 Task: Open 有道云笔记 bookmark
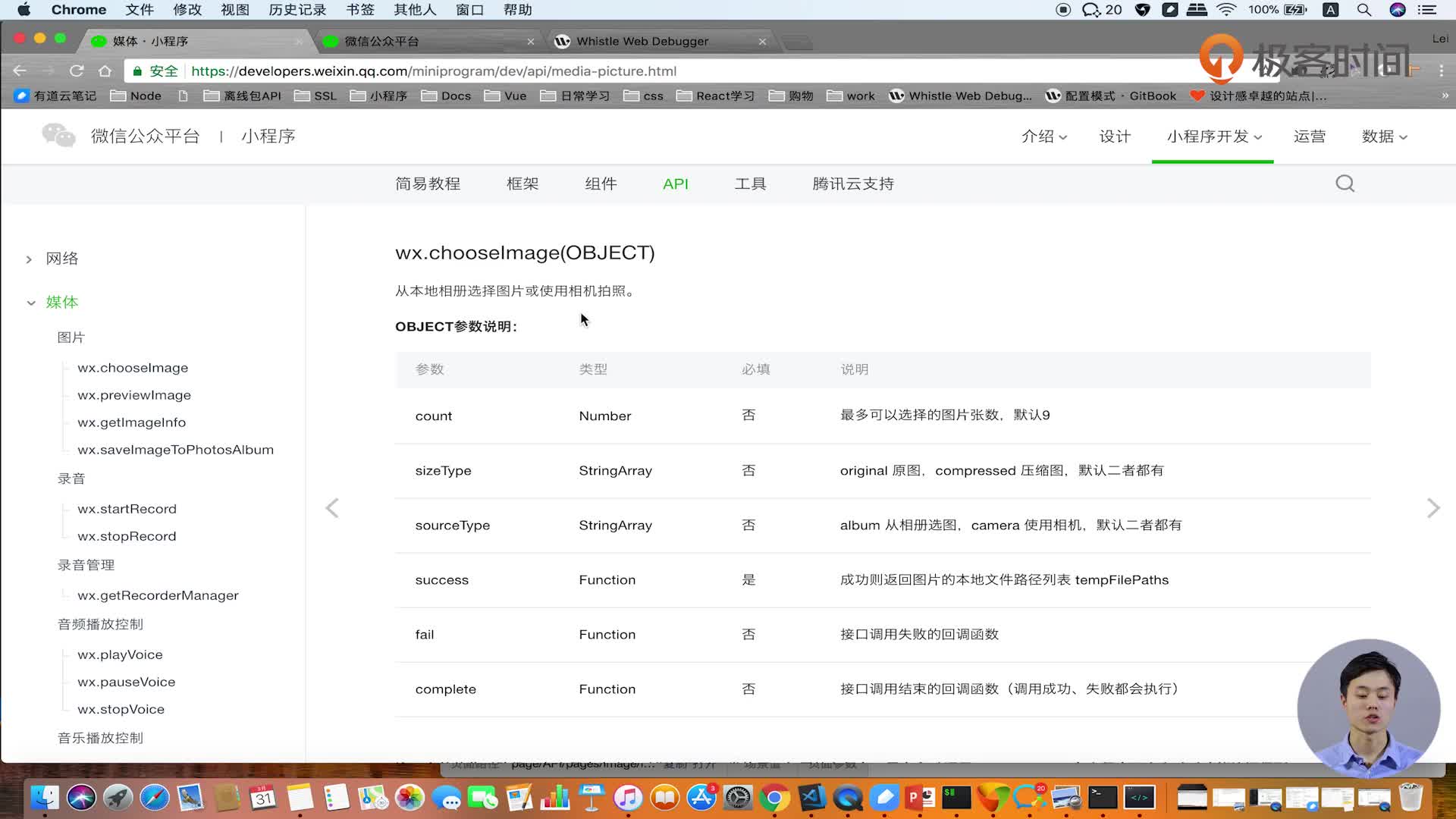coord(55,96)
